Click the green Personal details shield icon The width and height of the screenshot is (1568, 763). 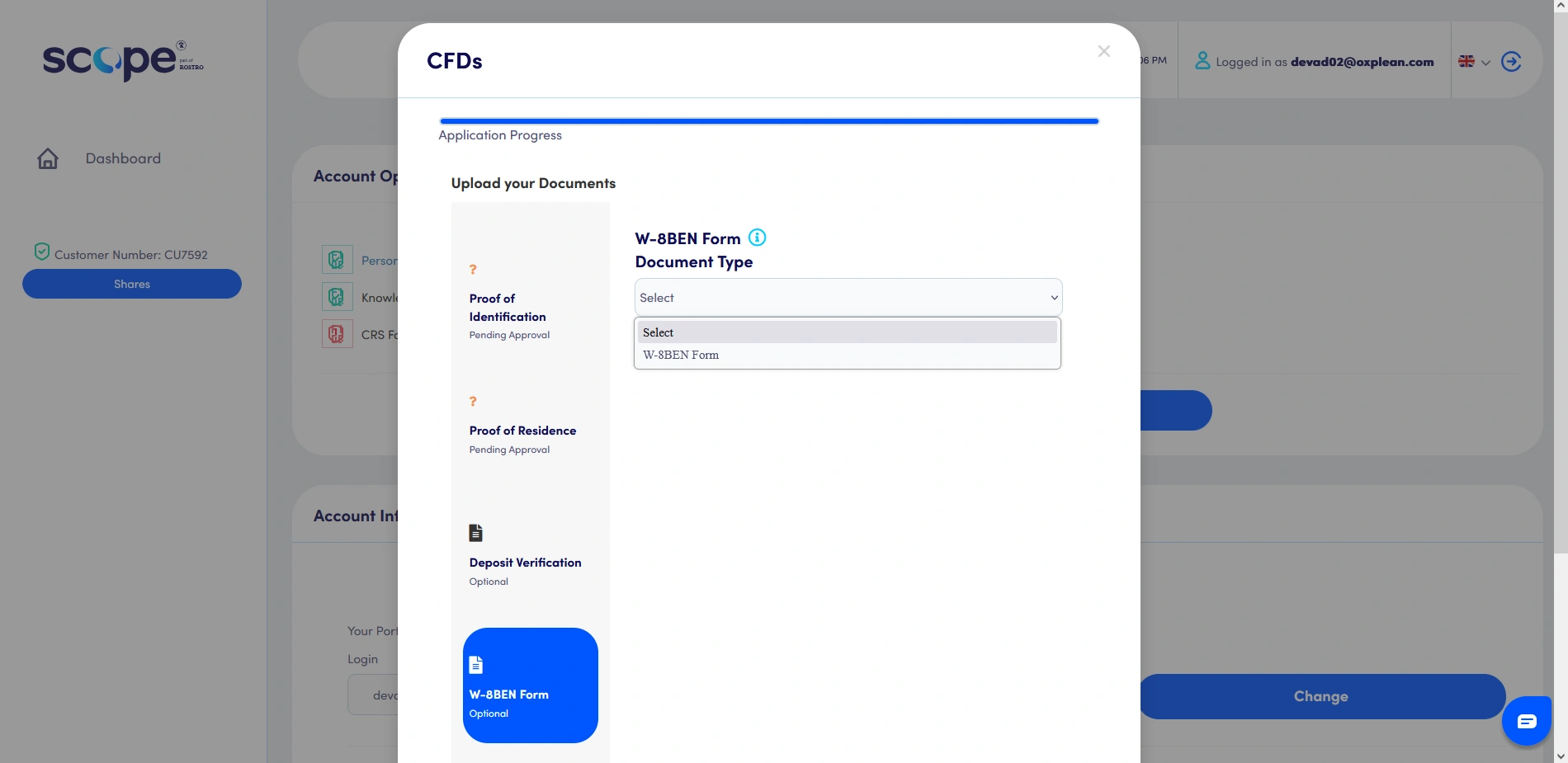(x=337, y=259)
